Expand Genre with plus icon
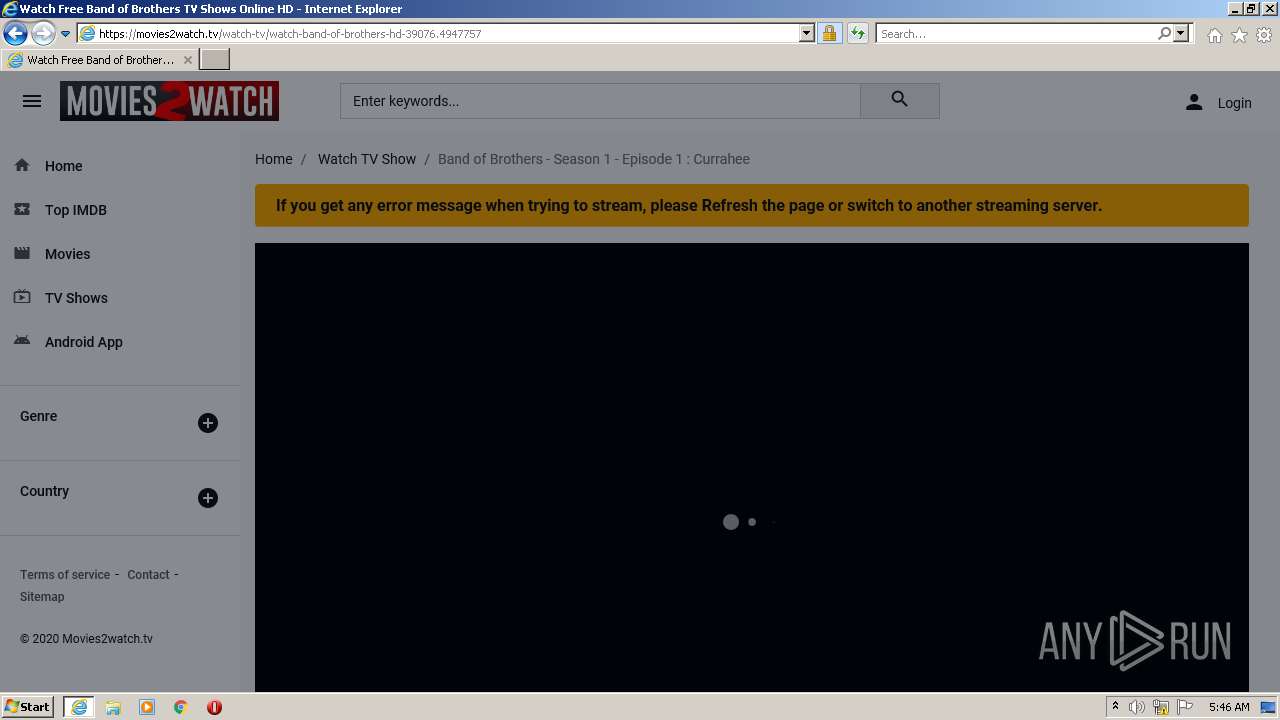This screenshot has height=720, width=1280. [x=208, y=423]
